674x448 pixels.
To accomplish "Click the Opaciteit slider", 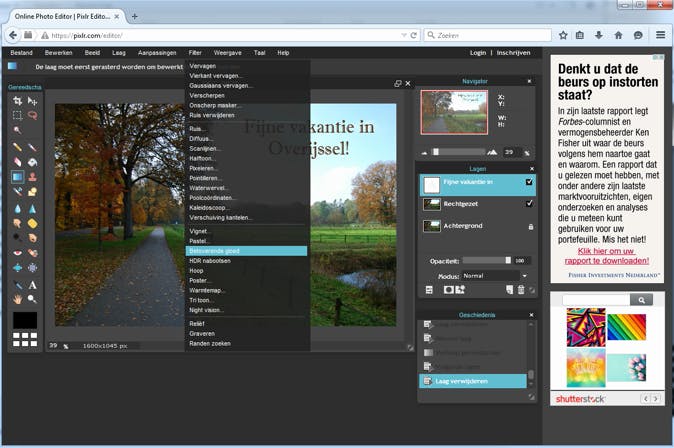I will coord(486,260).
